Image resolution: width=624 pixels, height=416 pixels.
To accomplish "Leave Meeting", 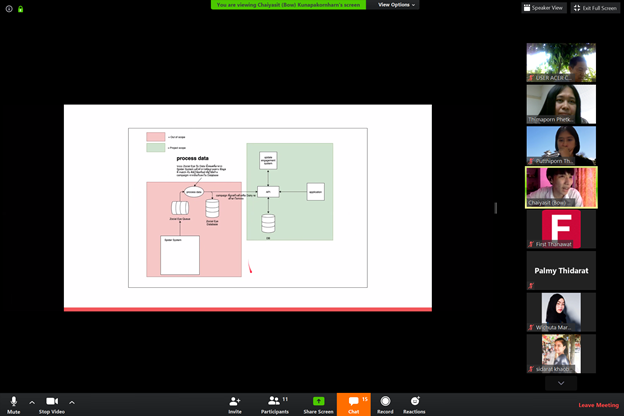I will pyautogui.click(x=598, y=405).
